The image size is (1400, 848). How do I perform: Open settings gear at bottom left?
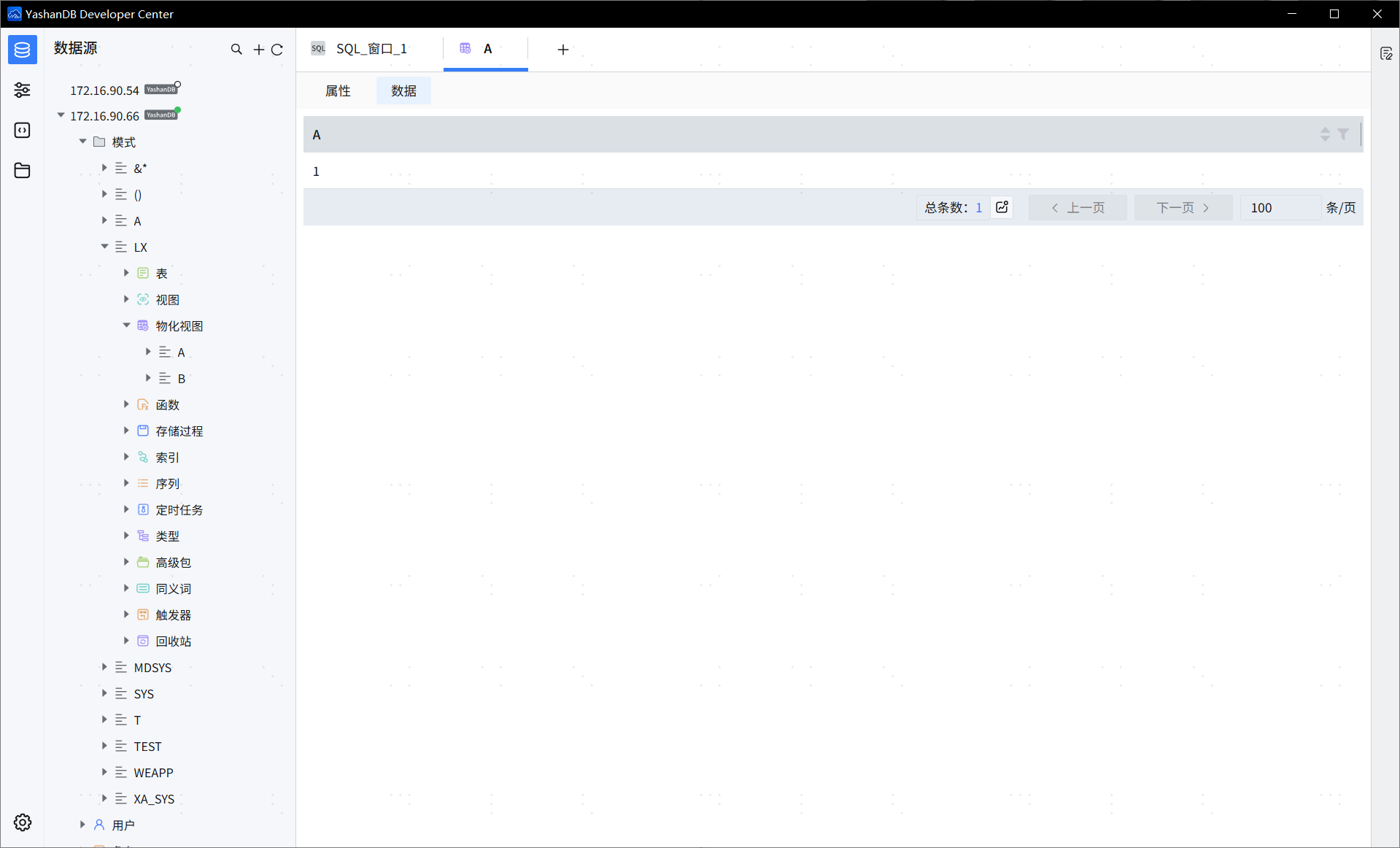point(23,822)
